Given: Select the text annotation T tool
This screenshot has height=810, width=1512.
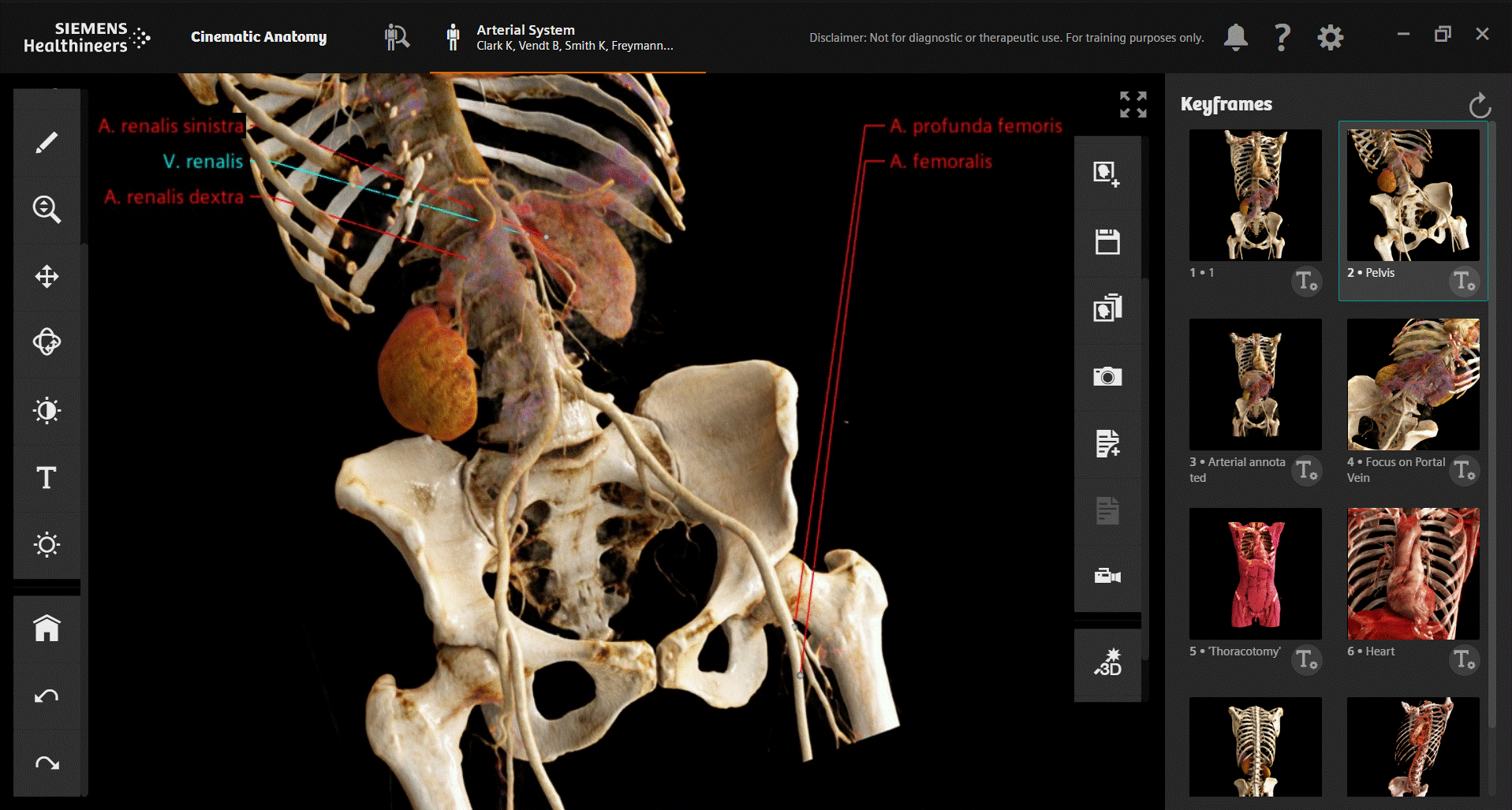Looking at the screenshot, I should pyautogui.click(x=47, y=477).
